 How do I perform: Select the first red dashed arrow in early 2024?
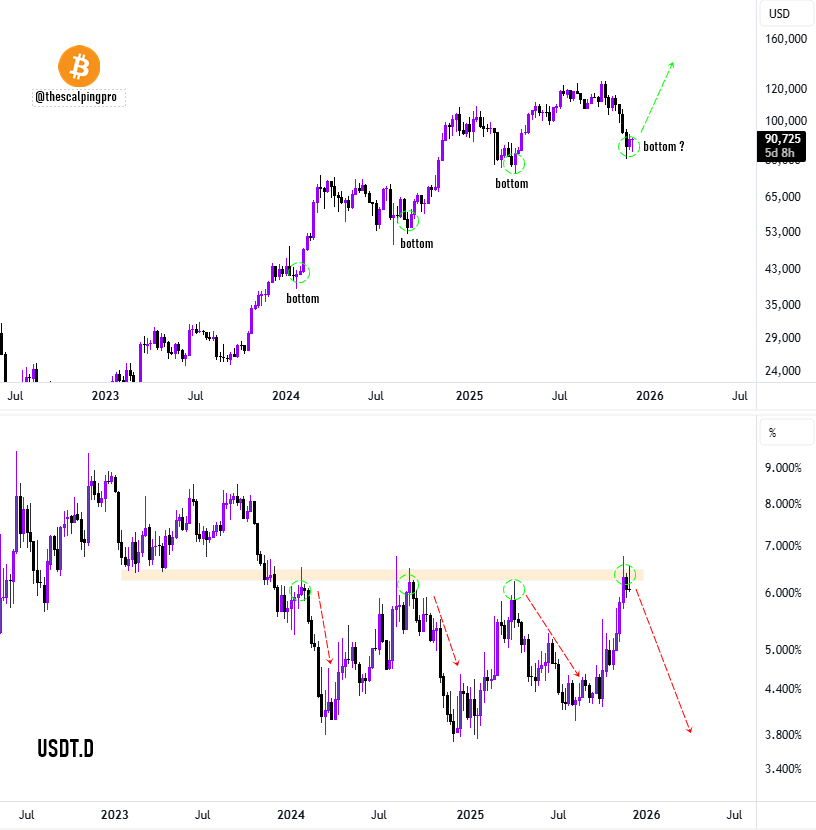click(x=324, y=626)
